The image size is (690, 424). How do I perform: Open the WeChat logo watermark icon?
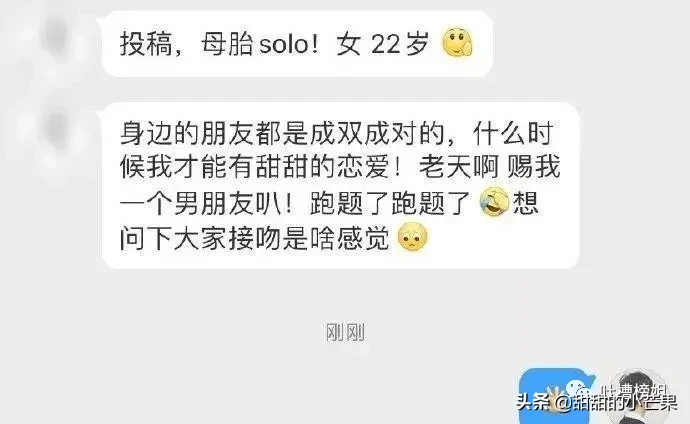point(580,390)
